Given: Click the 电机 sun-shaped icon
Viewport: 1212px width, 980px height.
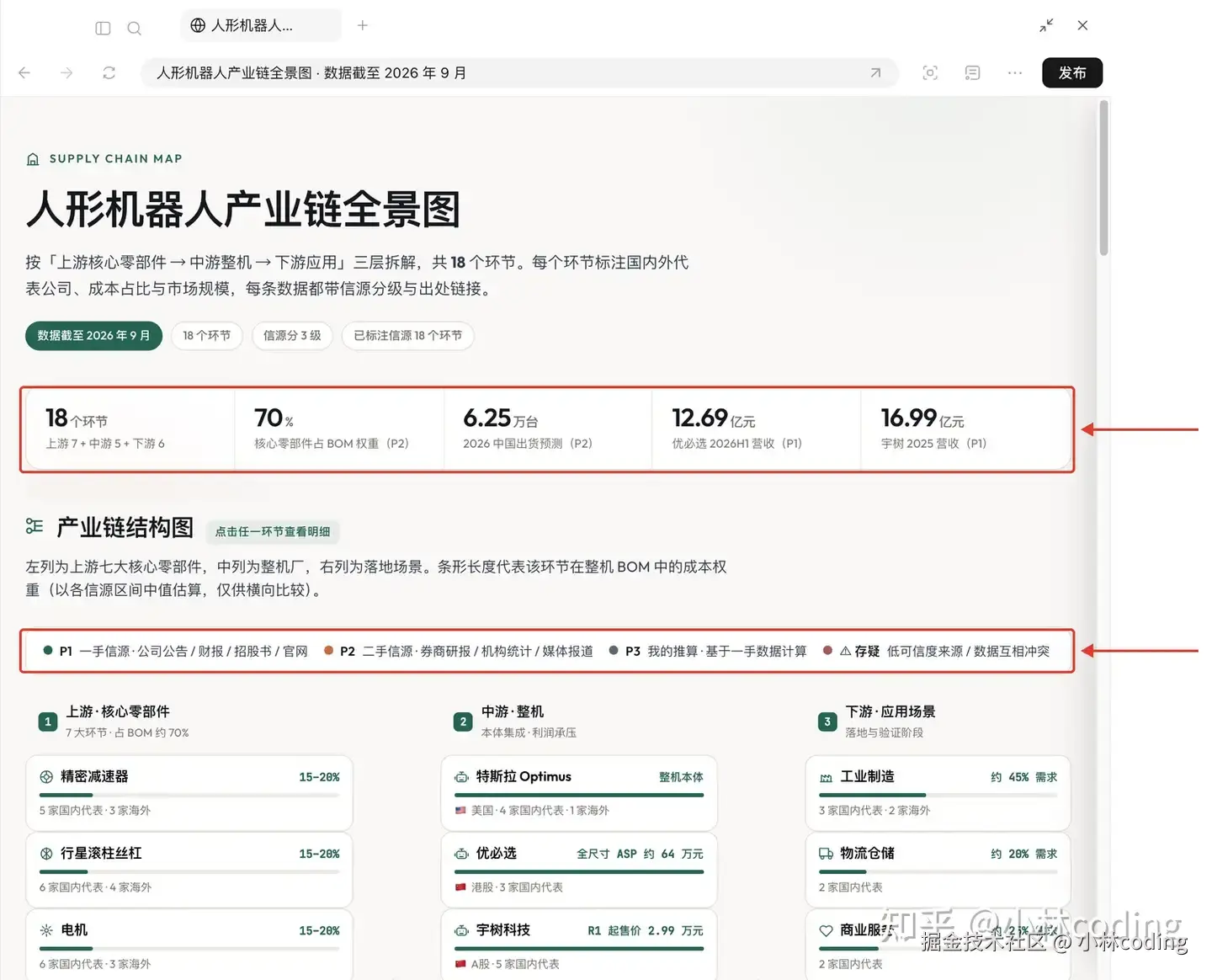Looking at the screenshot, I should click(46, 930).
